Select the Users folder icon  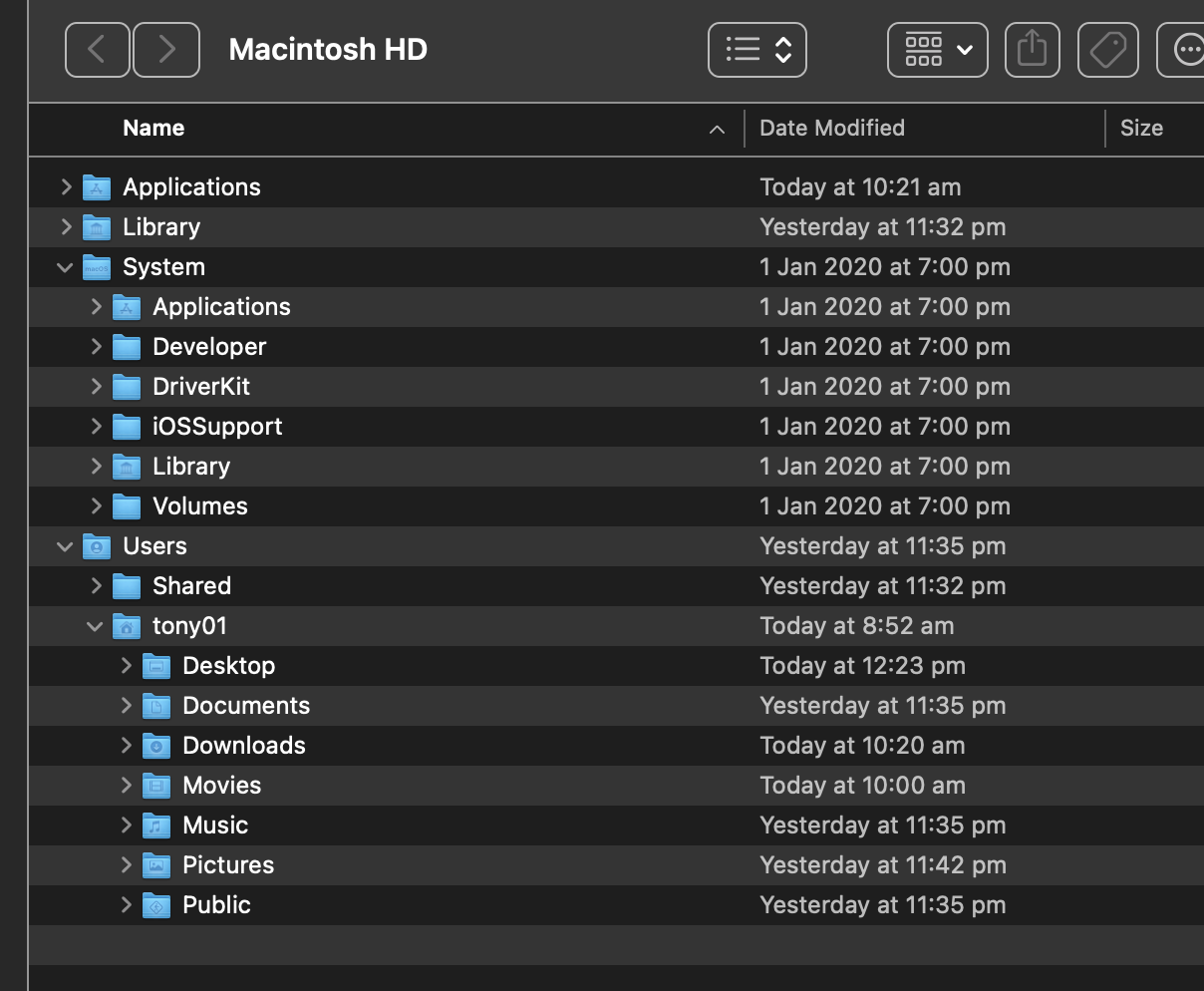[x=97, y=546]
